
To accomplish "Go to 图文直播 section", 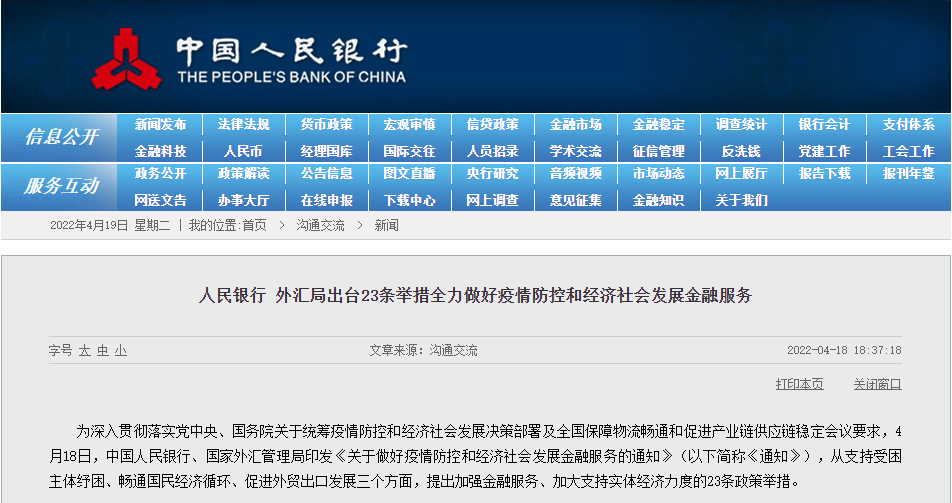I will click(x=410, y=174).
